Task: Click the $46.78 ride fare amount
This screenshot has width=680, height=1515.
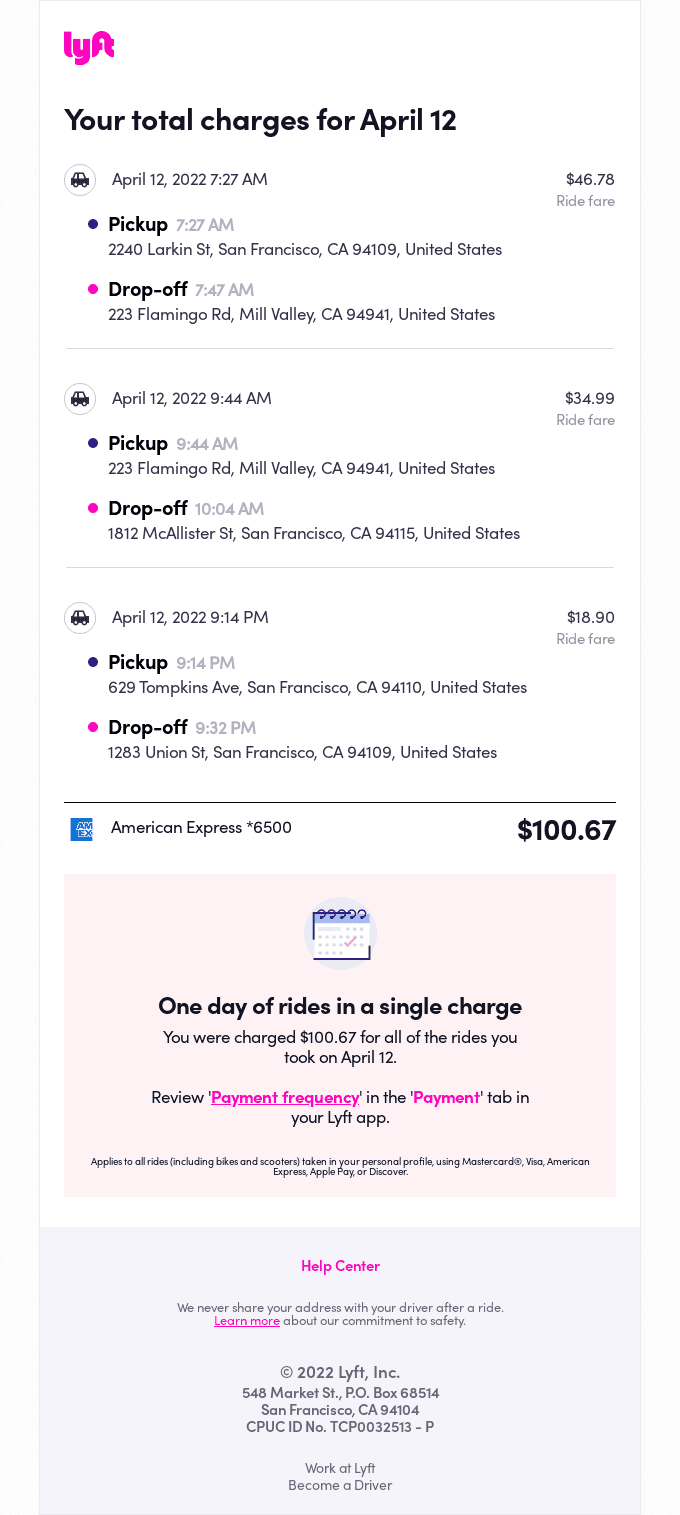Action: [590, 180]
